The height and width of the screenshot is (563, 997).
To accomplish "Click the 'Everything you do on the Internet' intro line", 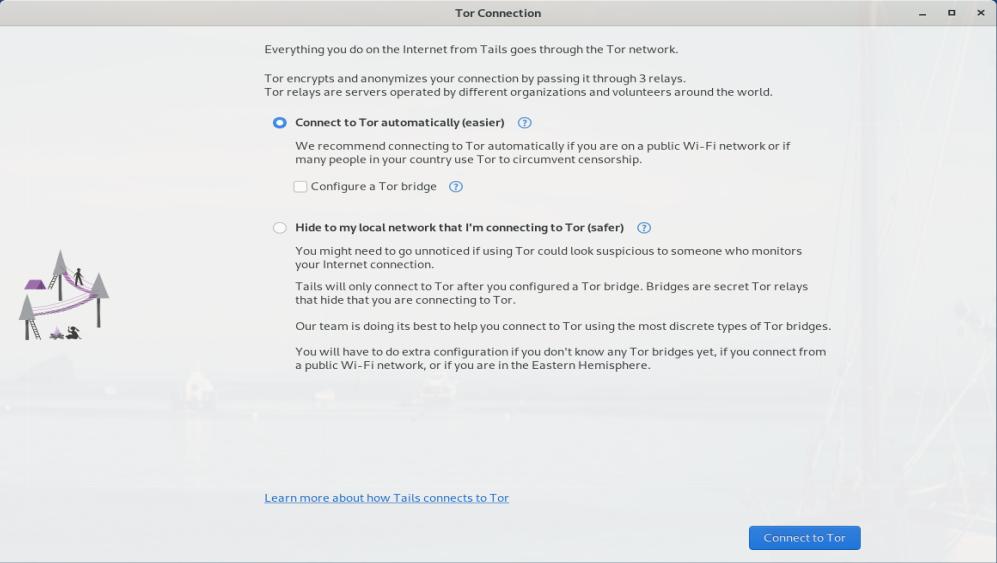I will pos(471,49).
